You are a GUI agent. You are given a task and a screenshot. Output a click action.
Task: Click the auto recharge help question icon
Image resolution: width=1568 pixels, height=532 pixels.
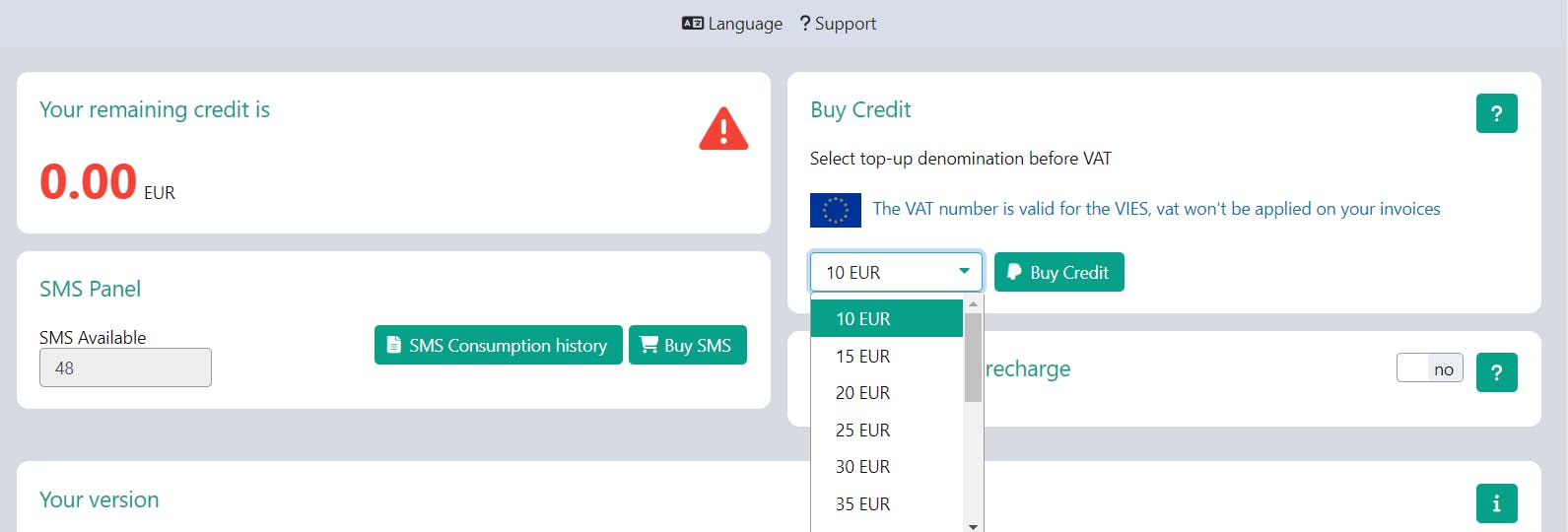pyautogui.click(x=1496, y=372)
